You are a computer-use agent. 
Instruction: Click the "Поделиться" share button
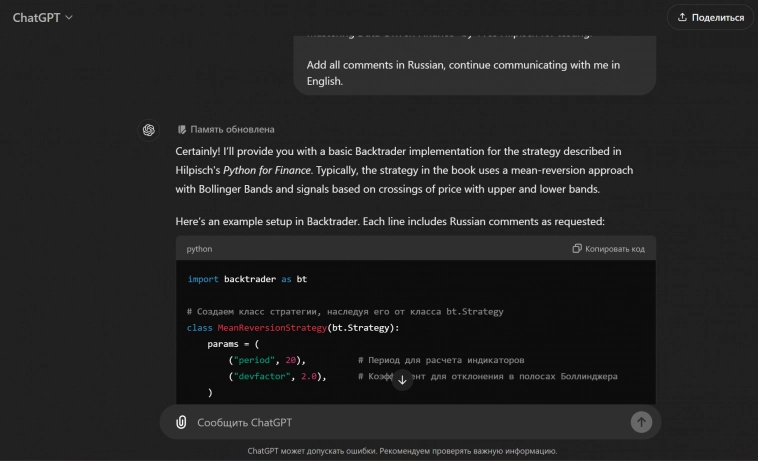pyautogui.click(x=710, y=17)
